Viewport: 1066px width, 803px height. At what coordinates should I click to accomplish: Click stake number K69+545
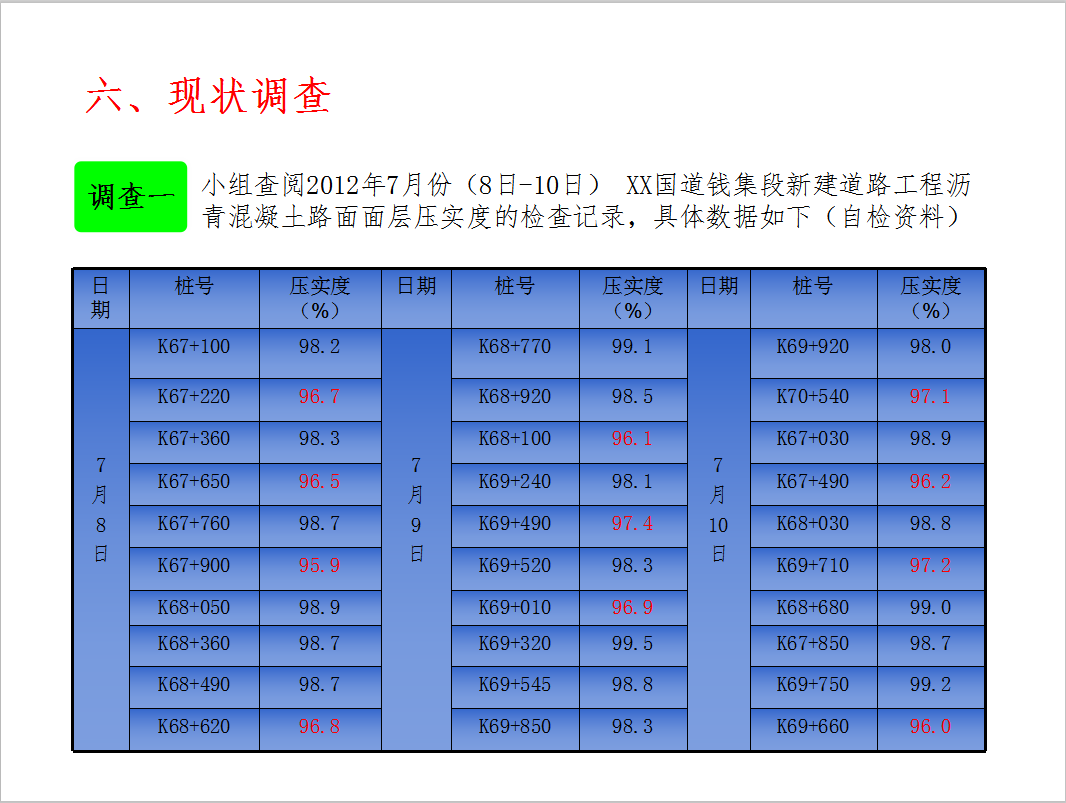515,685
